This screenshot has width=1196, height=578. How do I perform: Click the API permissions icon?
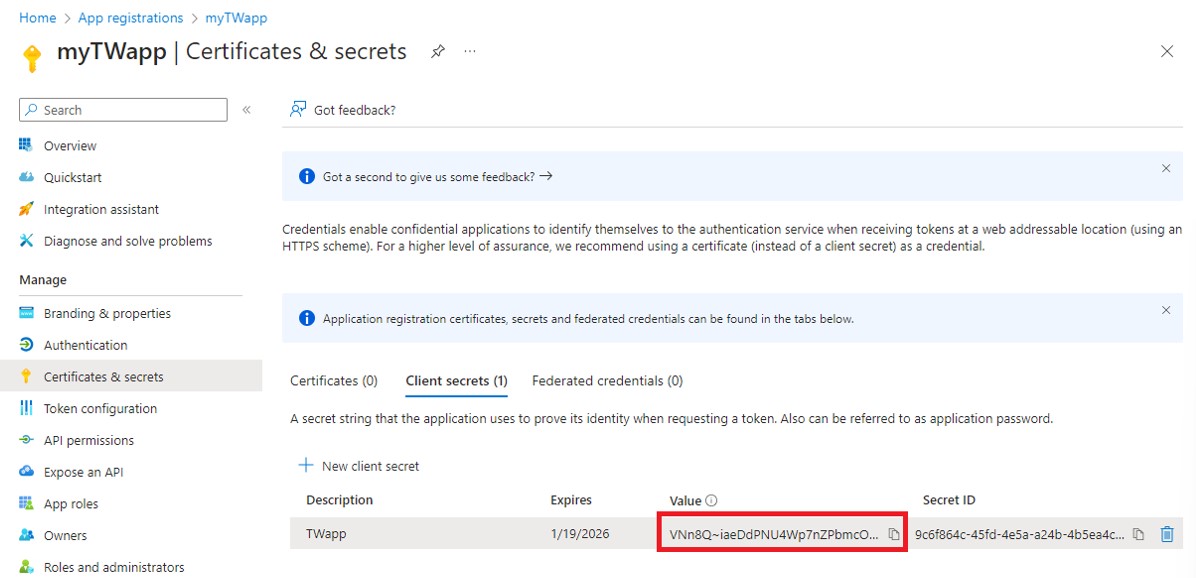click(27, 440)
